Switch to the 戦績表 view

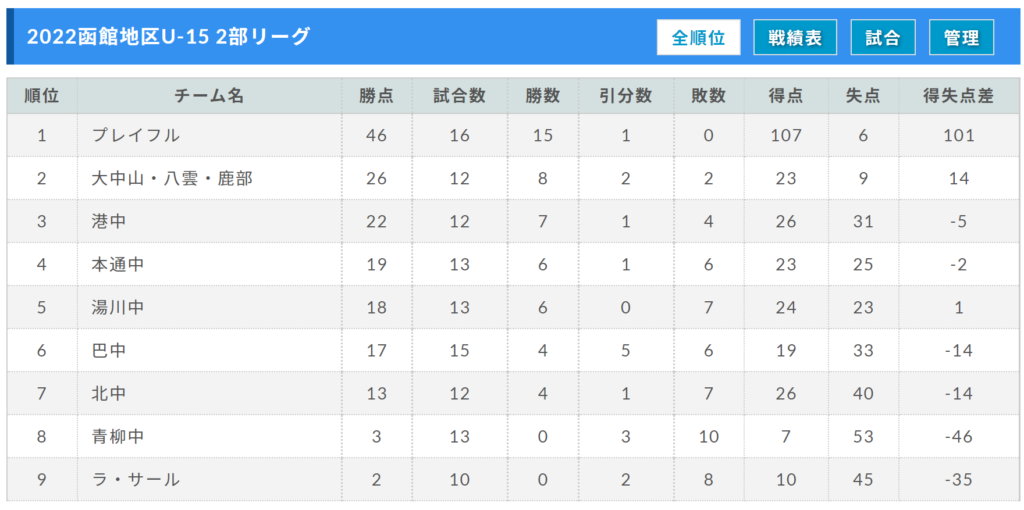click(x=795, y=37)
